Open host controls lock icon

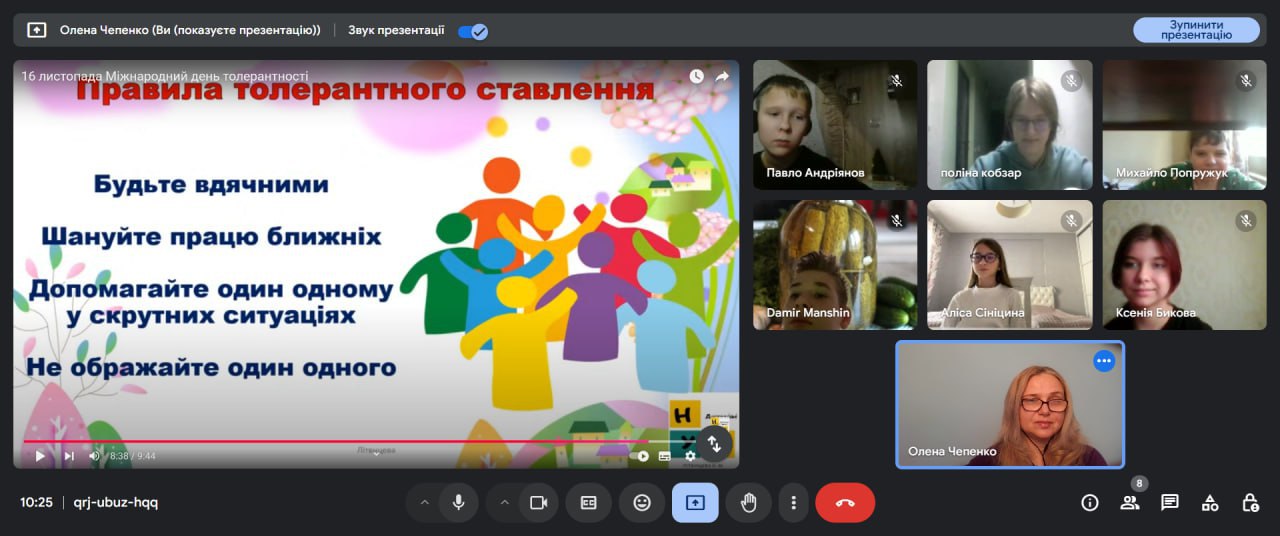1250,503
